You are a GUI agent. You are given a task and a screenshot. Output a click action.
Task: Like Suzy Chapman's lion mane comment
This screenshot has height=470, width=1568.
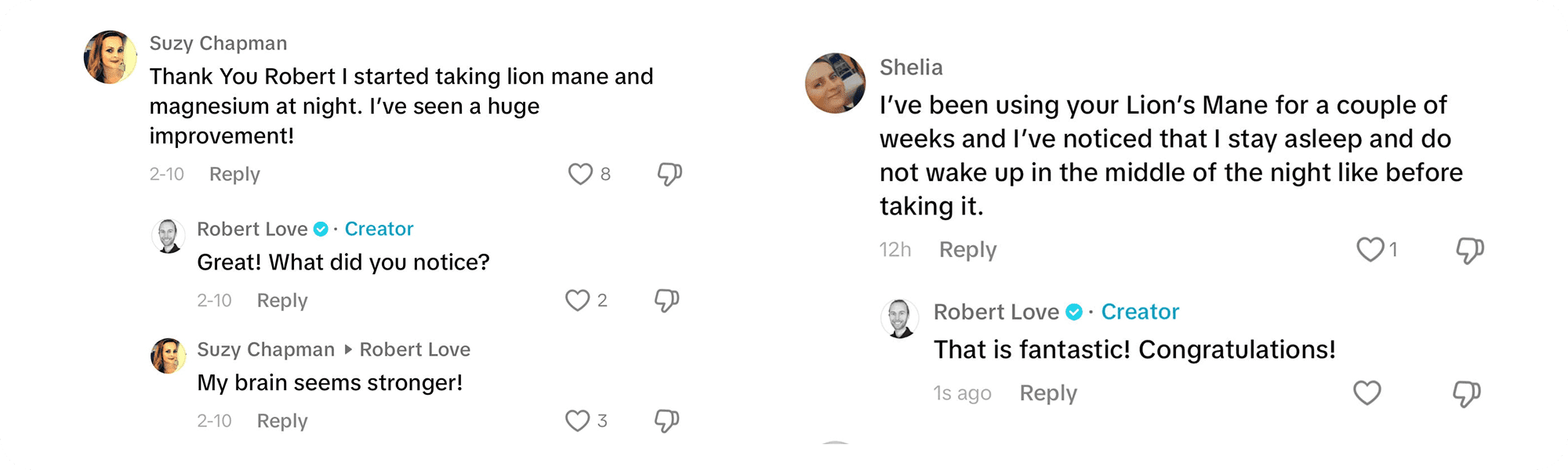[x=580, y=174]
